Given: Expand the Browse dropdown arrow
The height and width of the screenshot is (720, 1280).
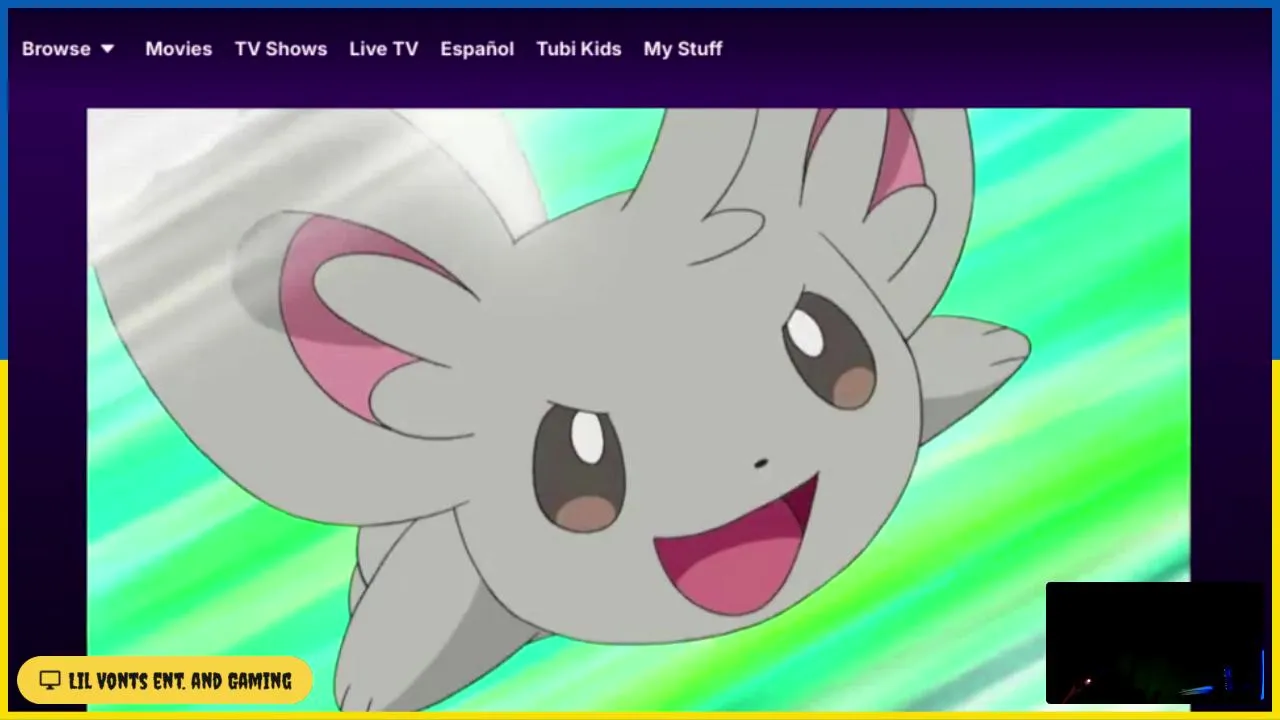Looking at the screenshot, I should 108,49.
